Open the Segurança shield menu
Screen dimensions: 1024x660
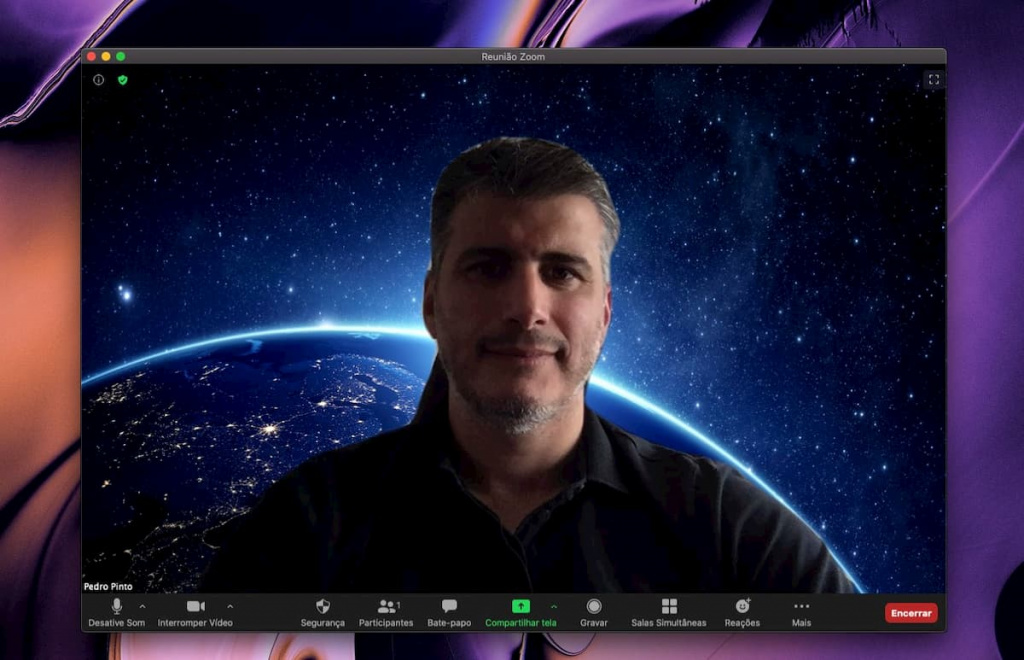(323, 613)
